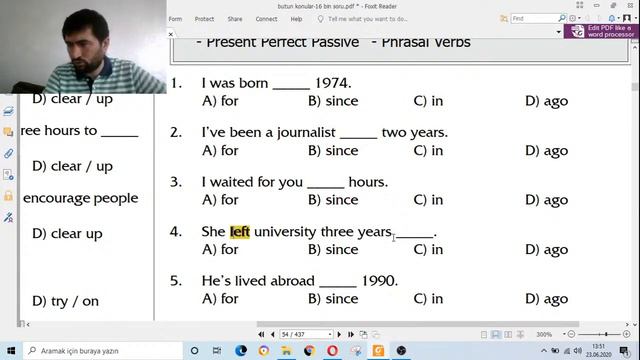
Task: Open OBS Studio from taskbar
Action: coord(401,351)
